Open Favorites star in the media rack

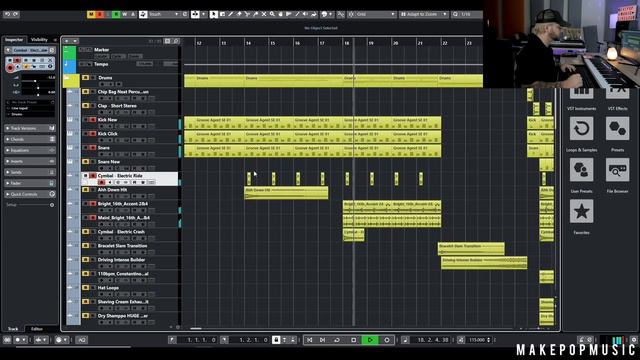(581, 211)
